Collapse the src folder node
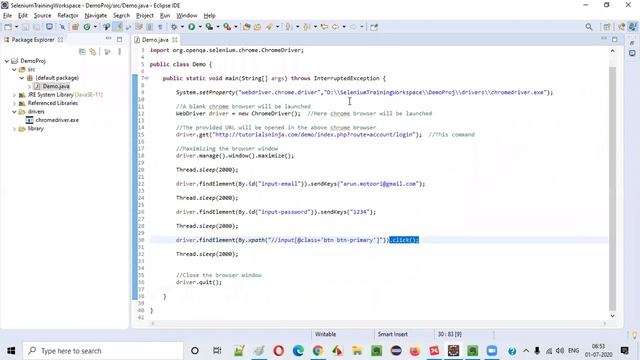The height and width of the screenshot is (360, 640). (14, 69)
